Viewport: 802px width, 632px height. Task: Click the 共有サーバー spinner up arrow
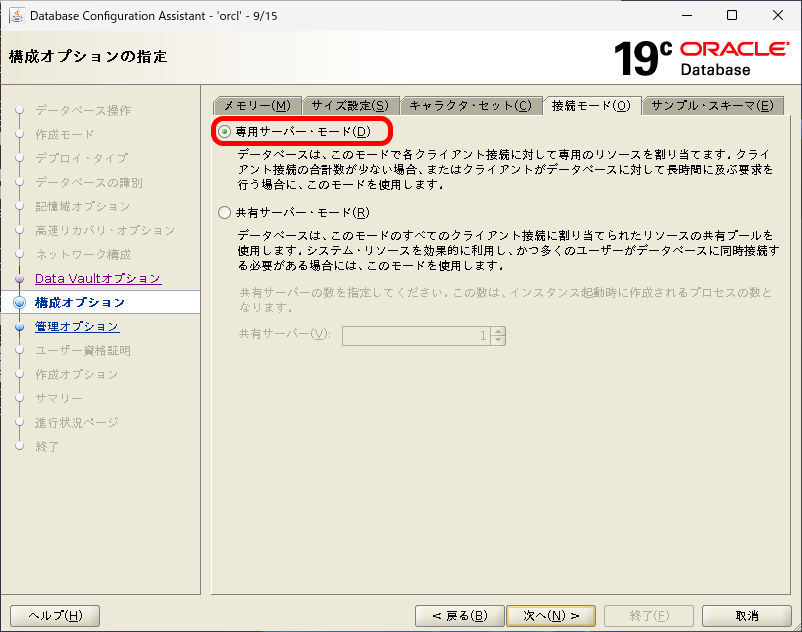point(497,331)
